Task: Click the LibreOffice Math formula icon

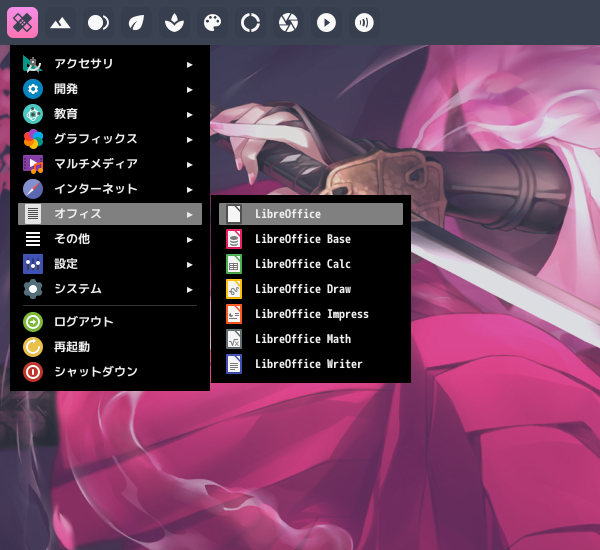Action: 234,339
